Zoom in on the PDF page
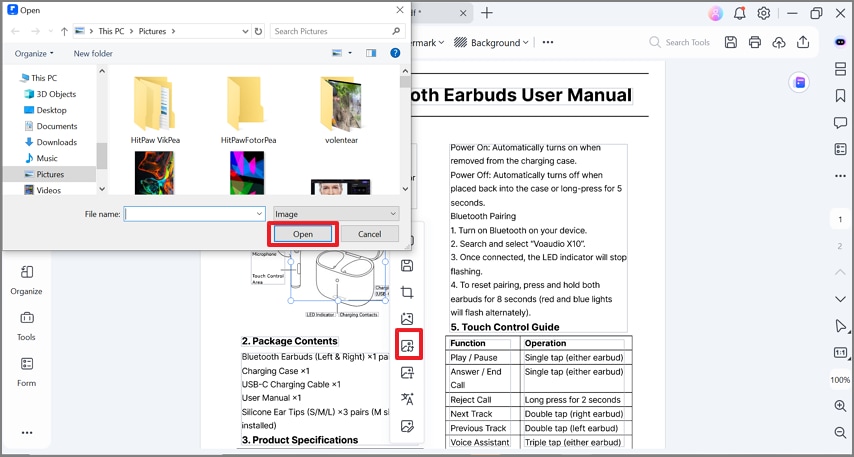Image resolution: width=854 pixels, height=457 pixels. pyautogui.click(x=840, y=406)
